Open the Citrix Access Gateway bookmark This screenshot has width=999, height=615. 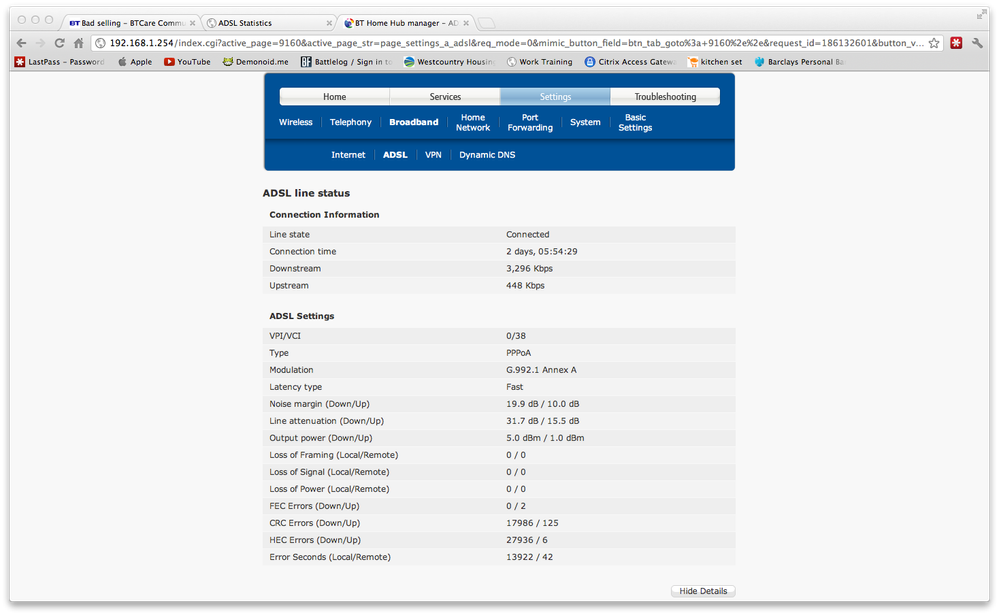630,62
